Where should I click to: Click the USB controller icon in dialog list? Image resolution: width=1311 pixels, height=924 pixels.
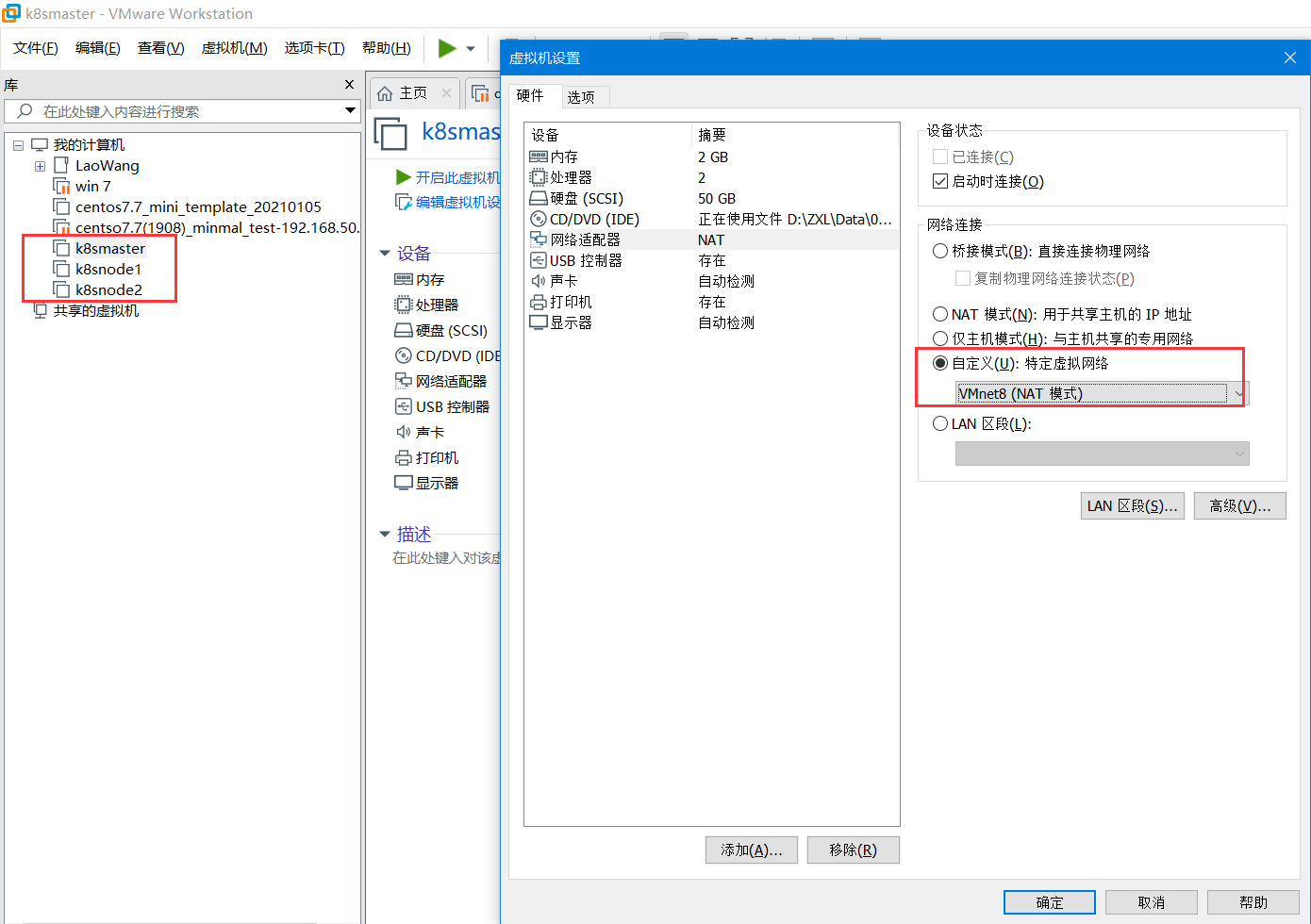[539, 260]
